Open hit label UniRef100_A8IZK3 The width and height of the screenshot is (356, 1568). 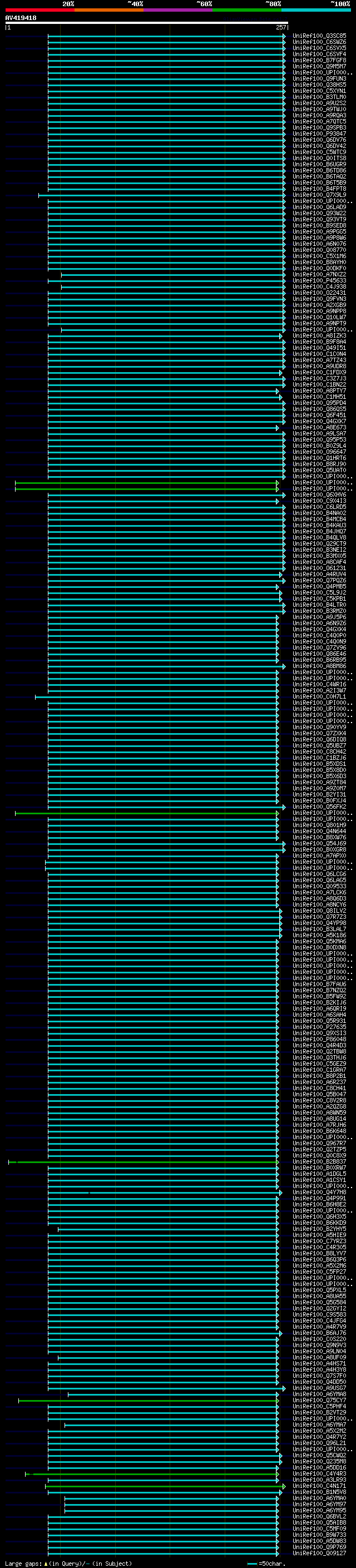319,336
